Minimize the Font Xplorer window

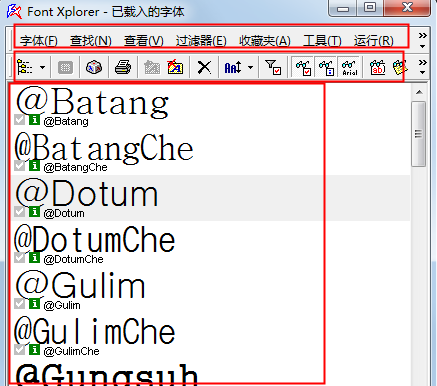(343, 8)
